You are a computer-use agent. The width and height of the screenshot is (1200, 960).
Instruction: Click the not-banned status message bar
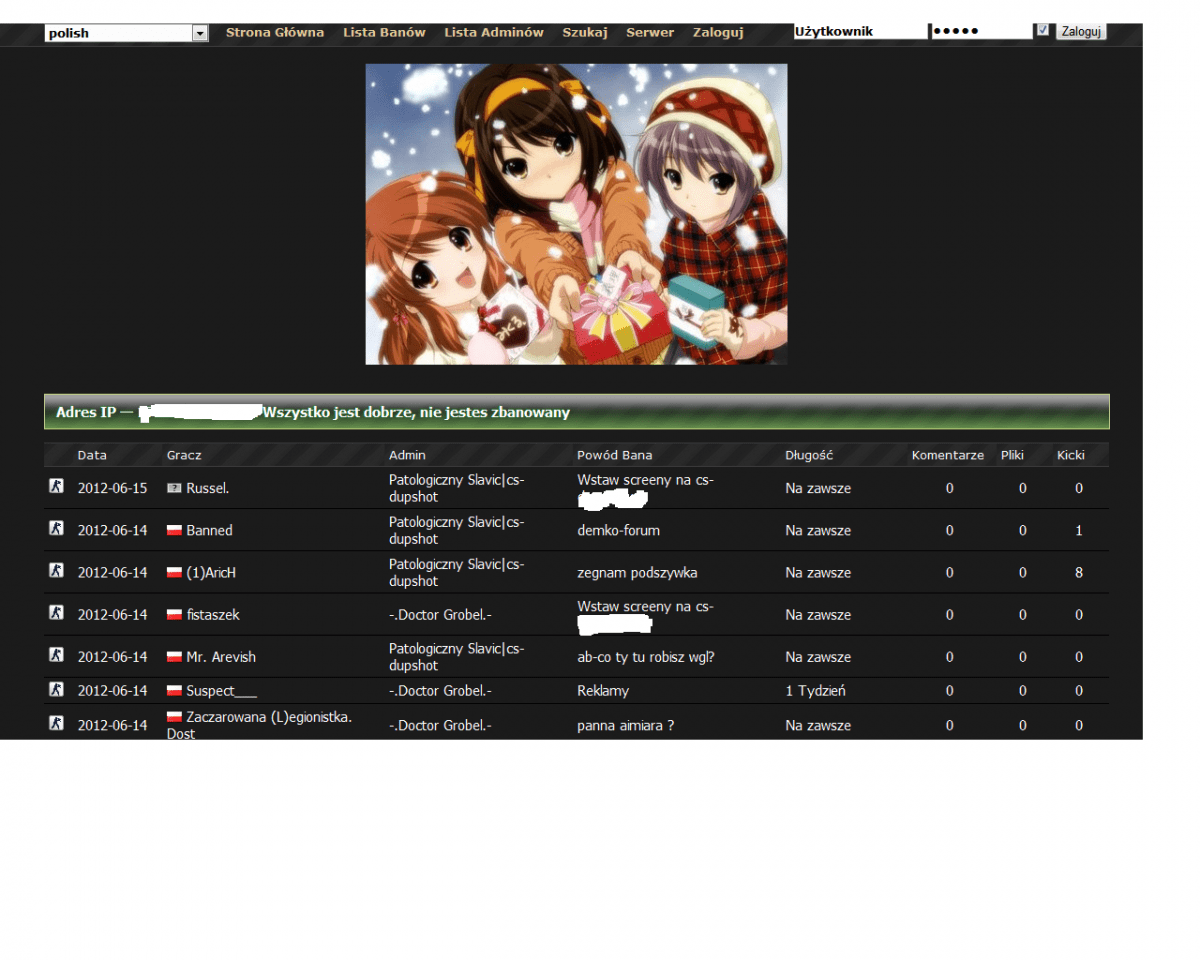click(x=577, y=412)
